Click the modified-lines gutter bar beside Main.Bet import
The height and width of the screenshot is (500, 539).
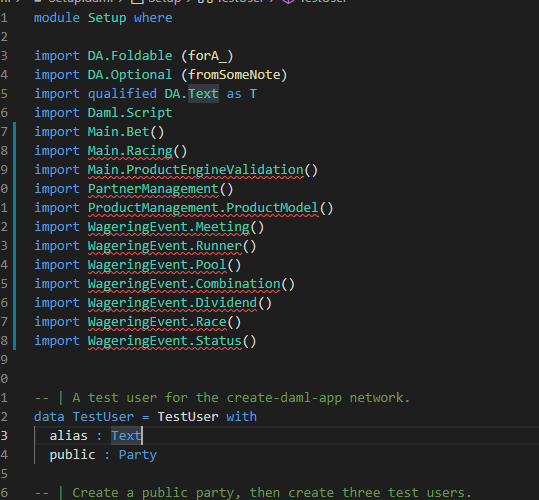(14, 132)
